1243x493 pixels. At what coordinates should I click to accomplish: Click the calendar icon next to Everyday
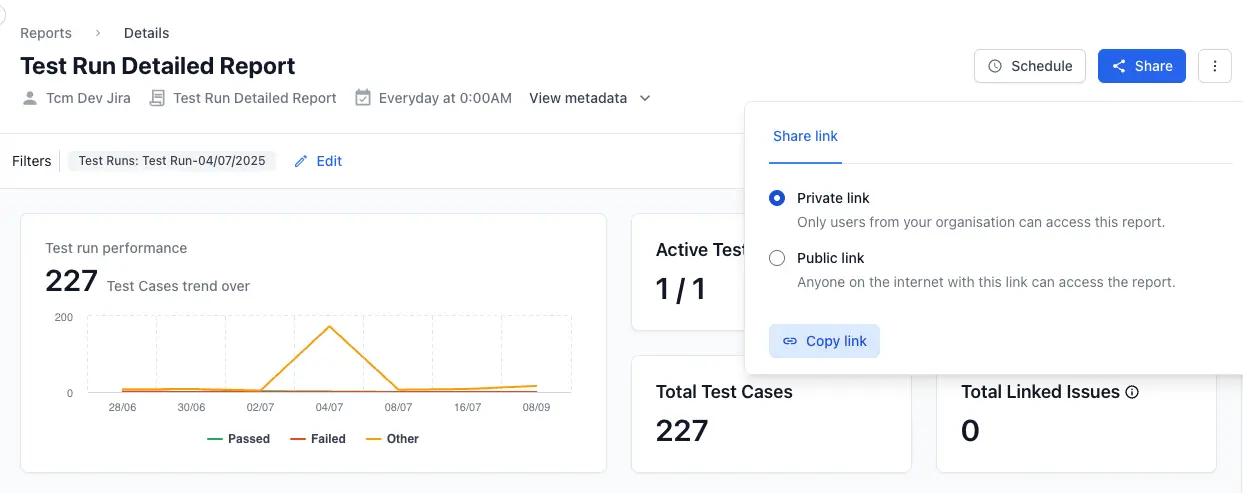tap(363, 98)
